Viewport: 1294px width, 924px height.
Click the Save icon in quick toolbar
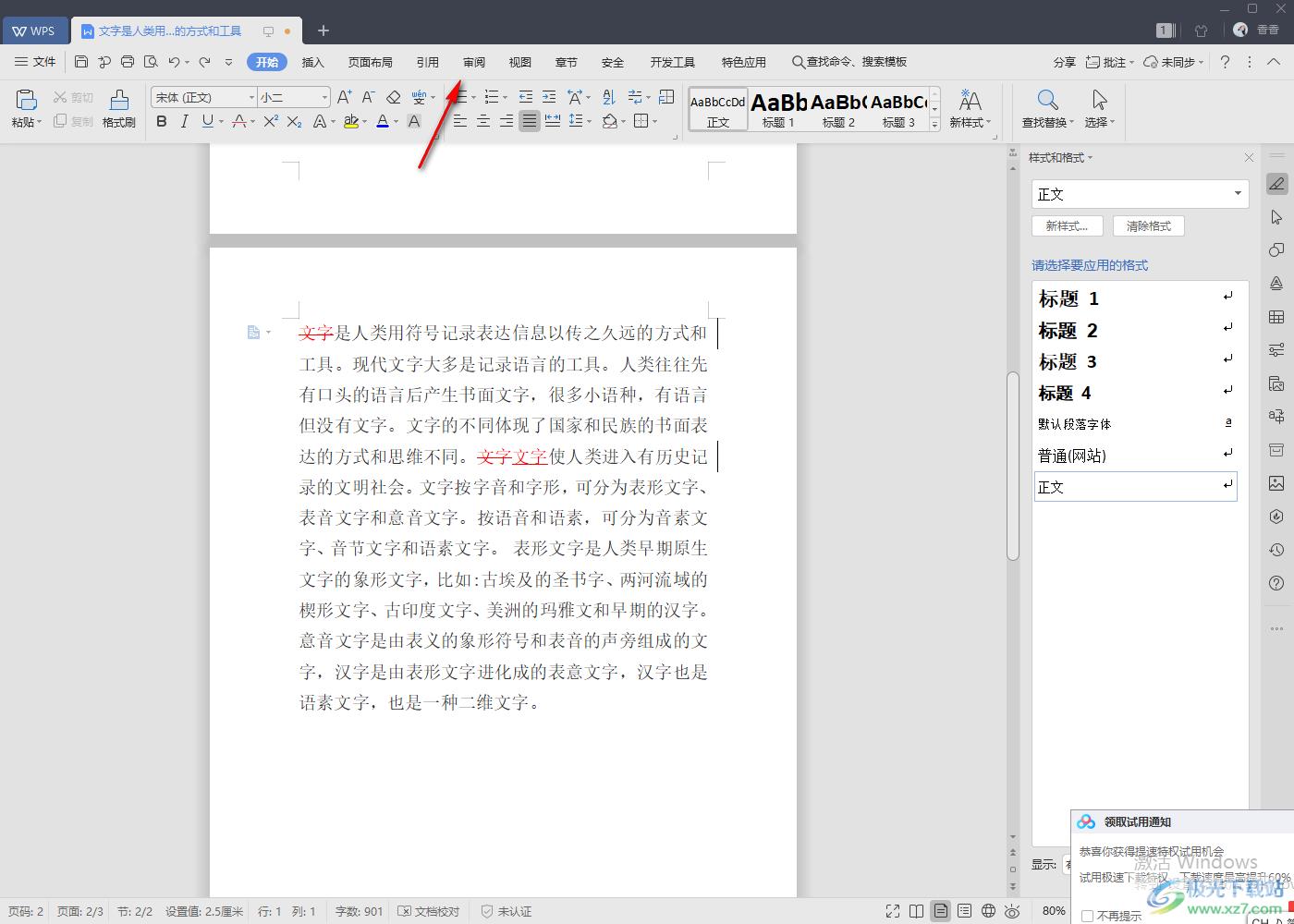pyautogui.click(x=81, y=62)
